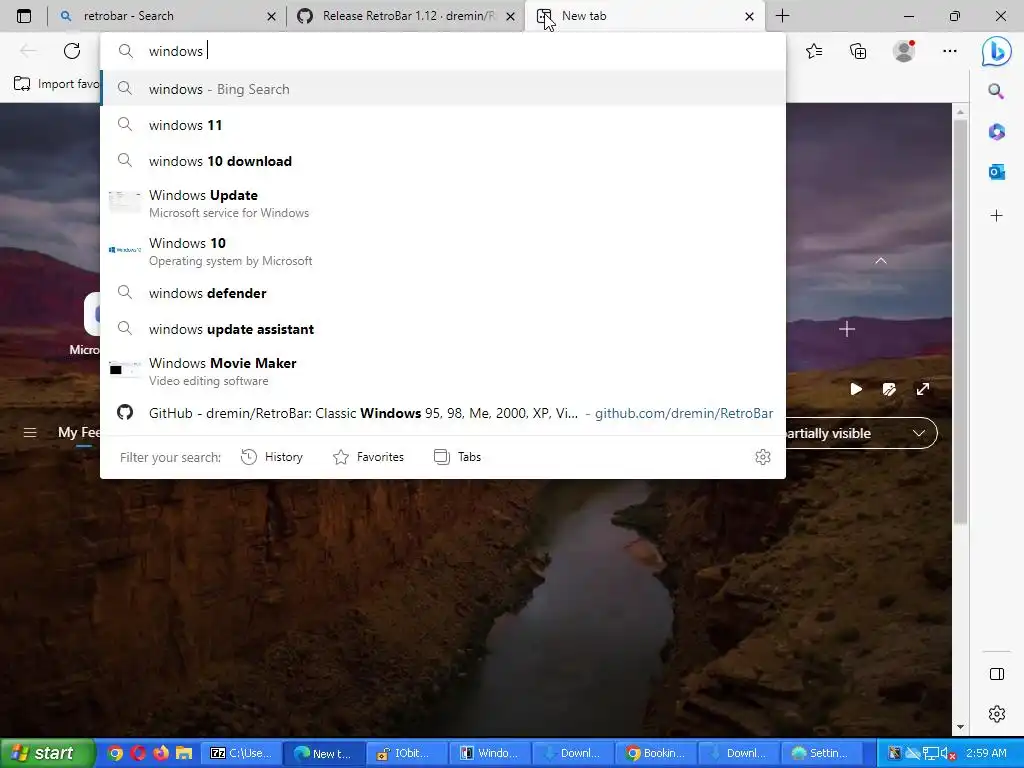The width and height of the screenshot is (1024, 768).
Task: Filter search by Tabs
Action: 457,457
